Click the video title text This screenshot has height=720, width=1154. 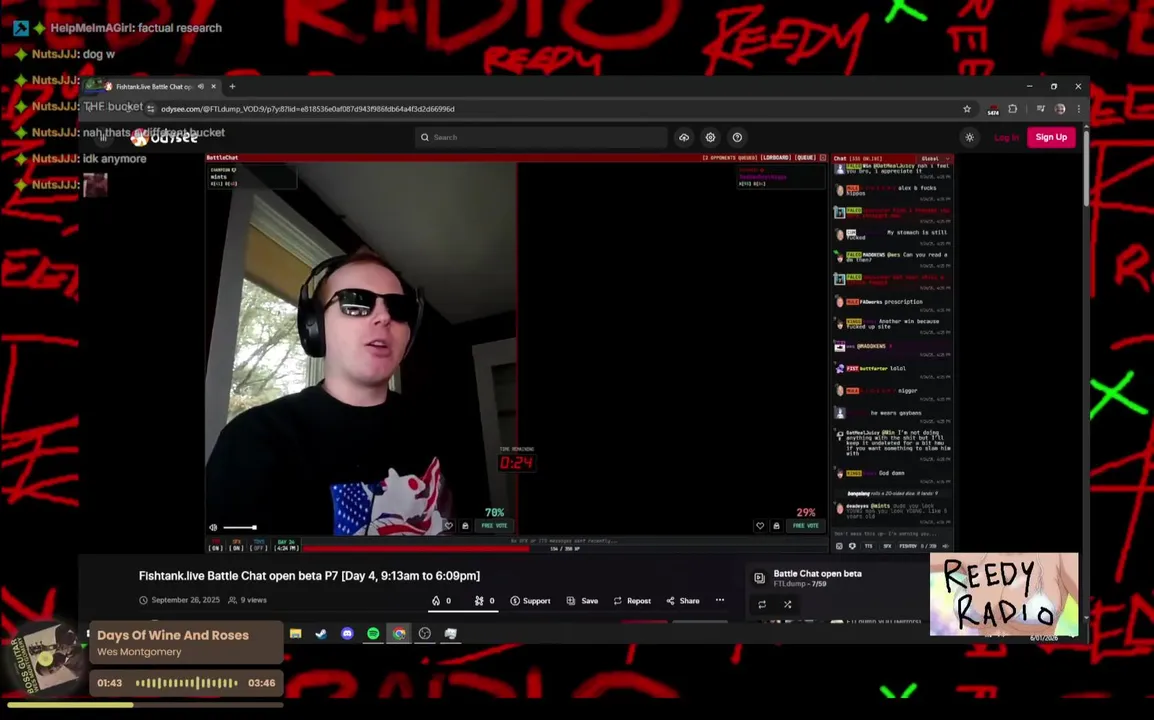309,576
